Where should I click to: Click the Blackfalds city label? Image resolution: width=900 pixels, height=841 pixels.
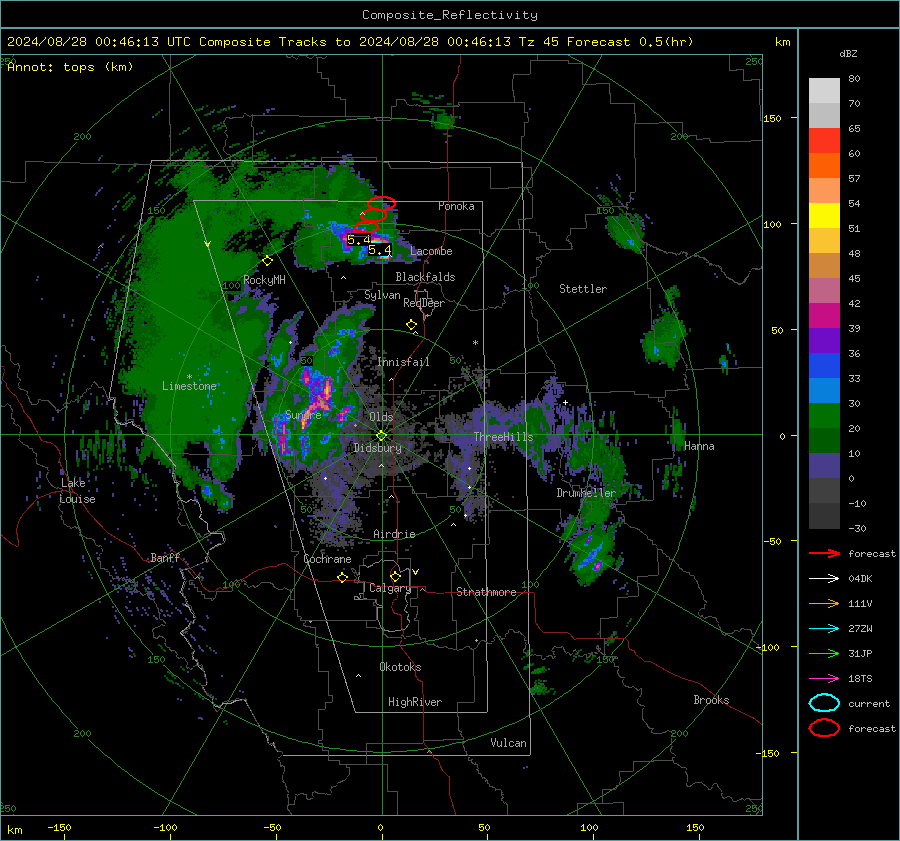pyautogui.click(x=425, y=277)
